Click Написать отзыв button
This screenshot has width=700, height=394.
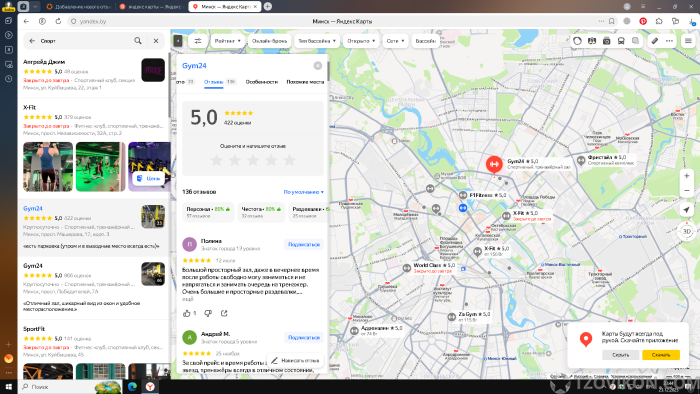coord(295,361)
